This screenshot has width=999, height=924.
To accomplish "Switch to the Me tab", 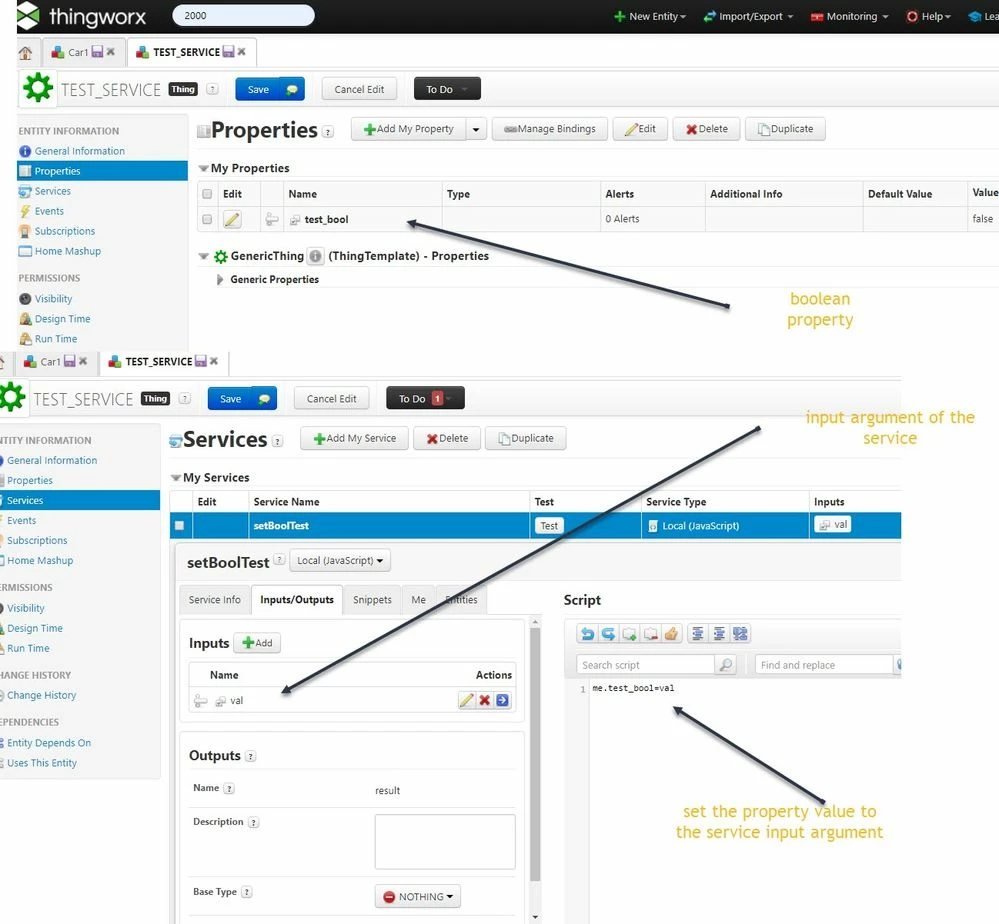I will [x=419, y=600].
